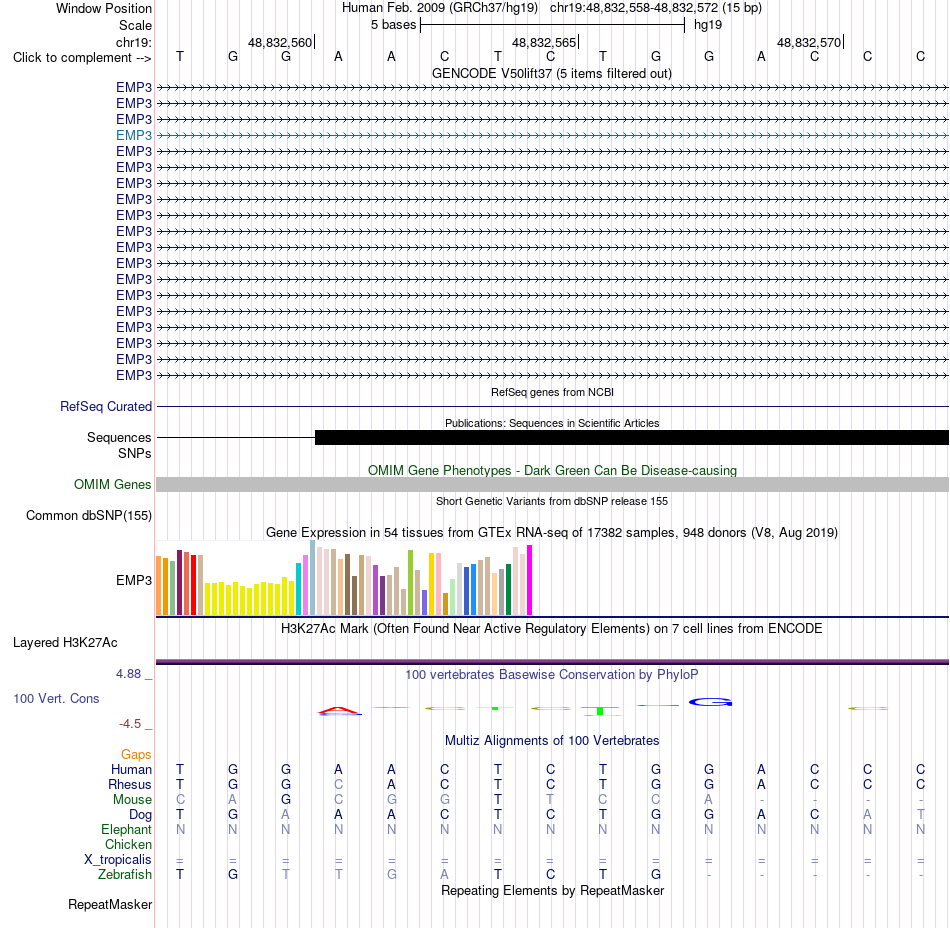Click the blue G logo in conservation track
The height and width of the screenshot is (928, 950).
coord(711,702)
